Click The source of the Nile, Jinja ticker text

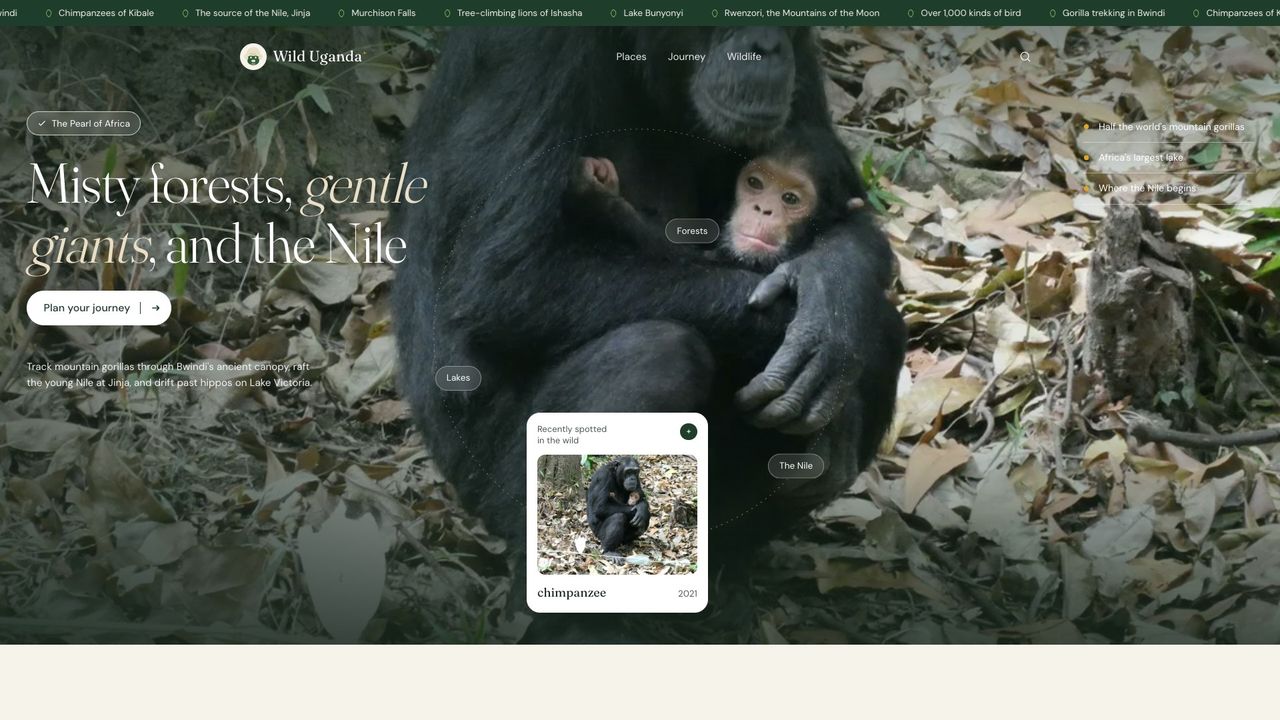[x=252, y=13]
